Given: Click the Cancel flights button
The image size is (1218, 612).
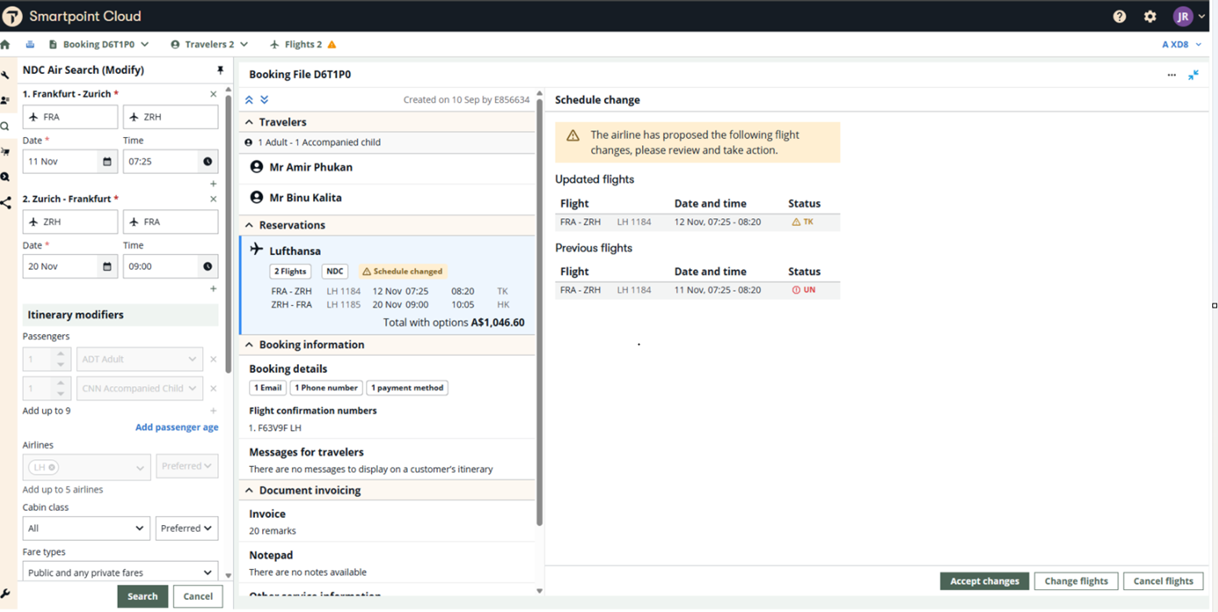Looking at the screenshot, I should pyautogui.click(x=1162, y=581).
